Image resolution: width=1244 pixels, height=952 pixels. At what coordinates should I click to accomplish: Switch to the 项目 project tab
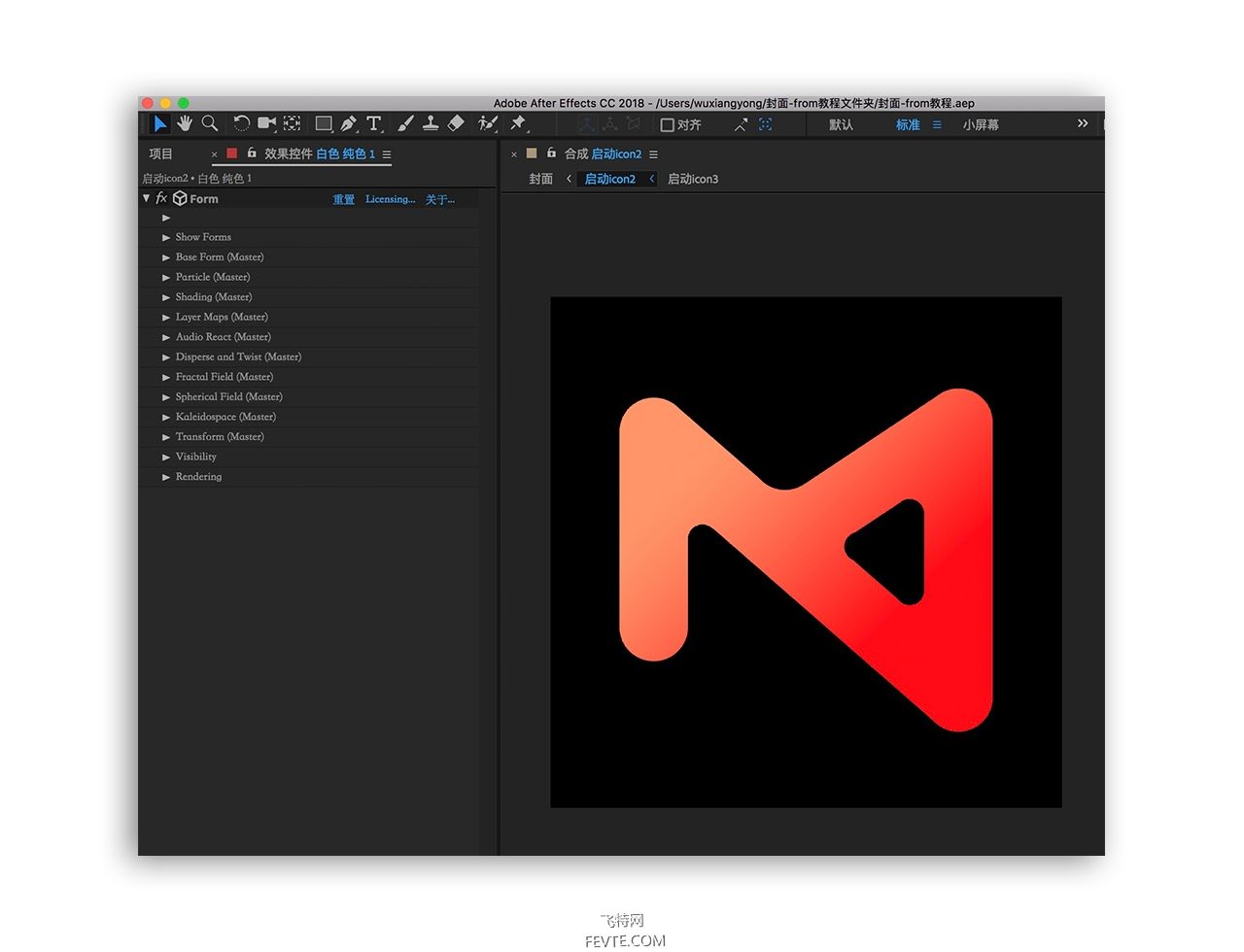point(160,153)
